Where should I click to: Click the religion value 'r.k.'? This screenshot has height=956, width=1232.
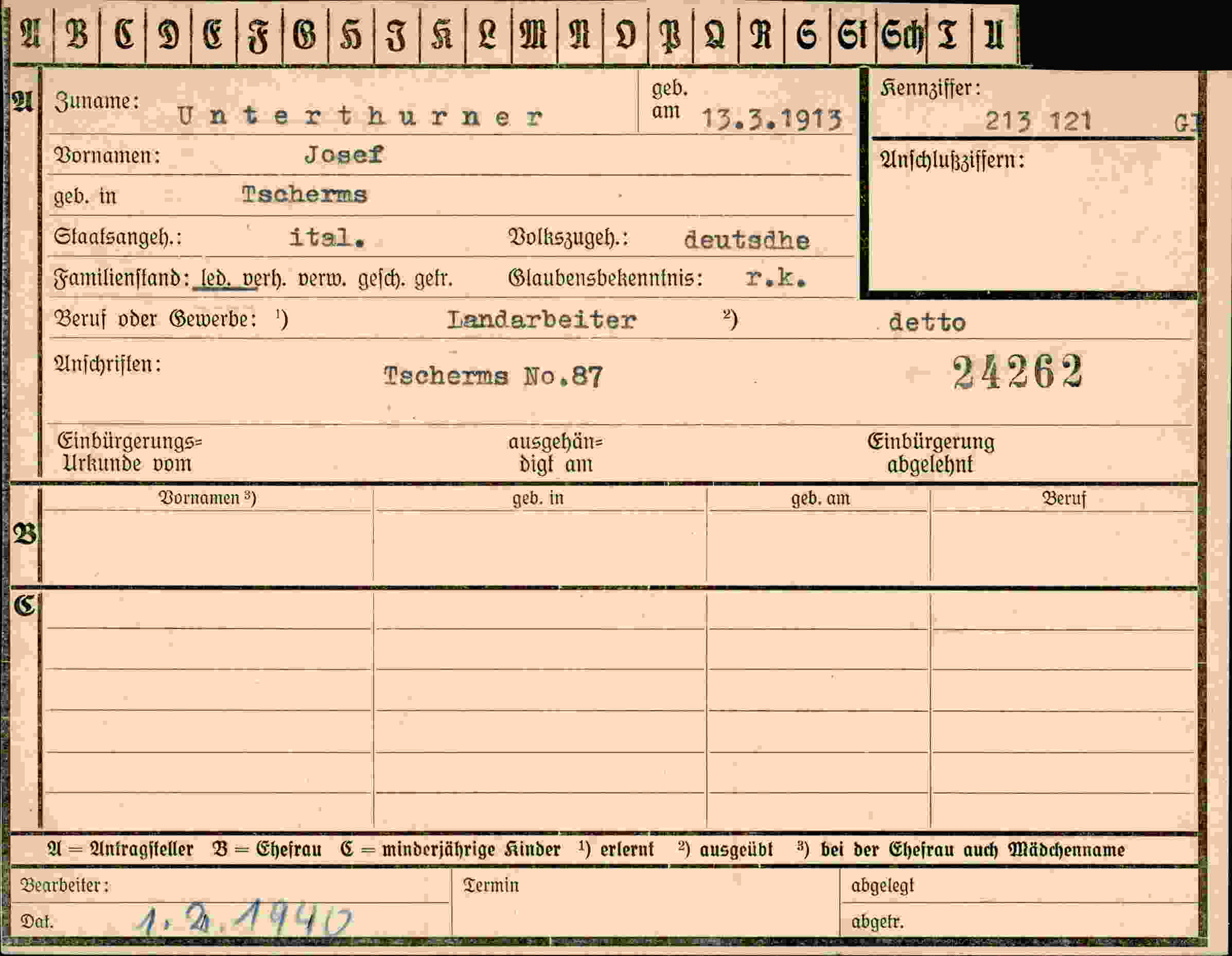776,277
